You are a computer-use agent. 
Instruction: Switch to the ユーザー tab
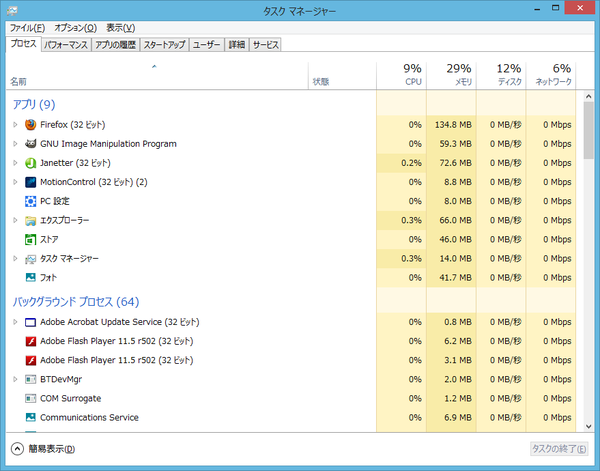pyautogui.click(x=207, y=45)
